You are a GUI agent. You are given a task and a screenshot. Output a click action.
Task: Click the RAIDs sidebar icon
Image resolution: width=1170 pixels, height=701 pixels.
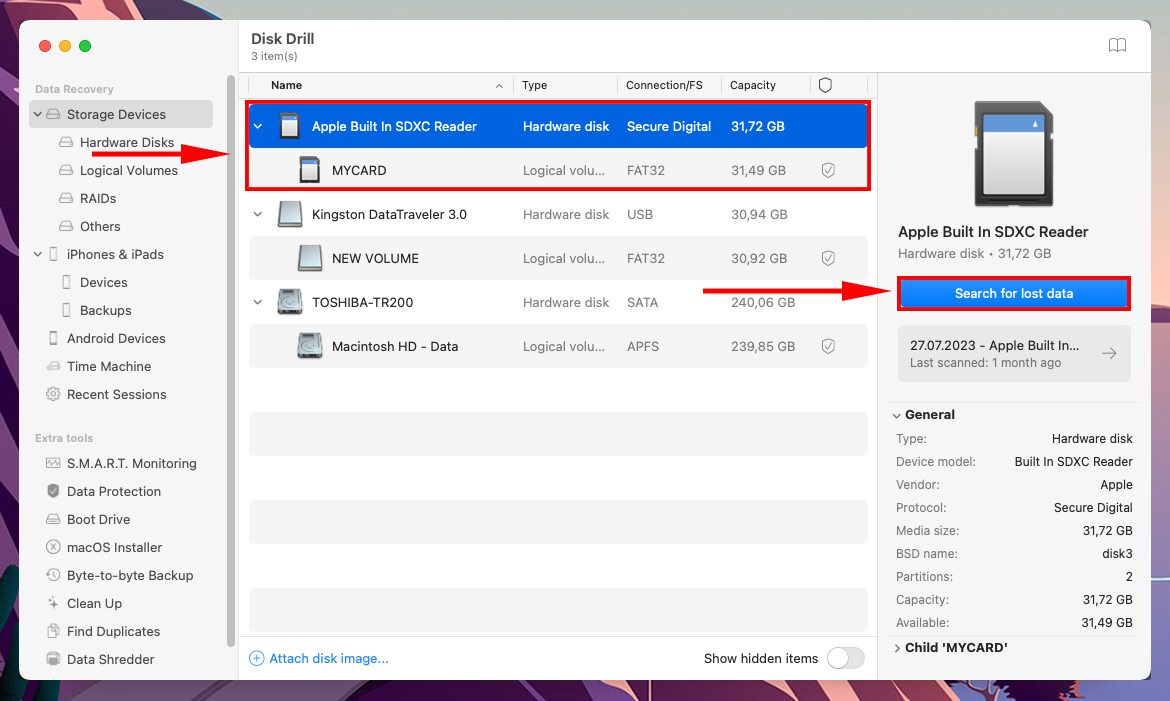tap(66, 198)
